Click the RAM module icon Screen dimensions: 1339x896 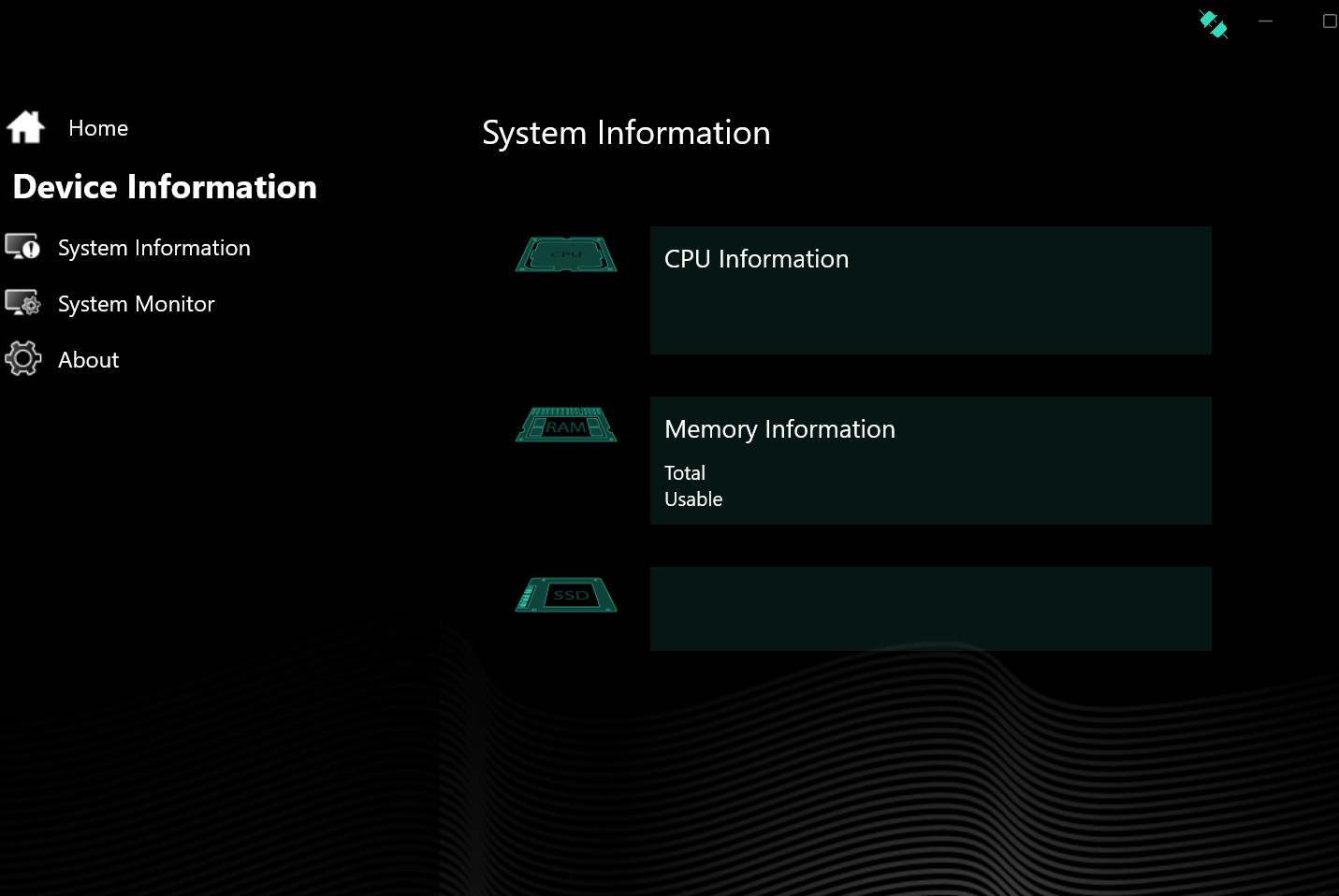click(x=565, y=424)
